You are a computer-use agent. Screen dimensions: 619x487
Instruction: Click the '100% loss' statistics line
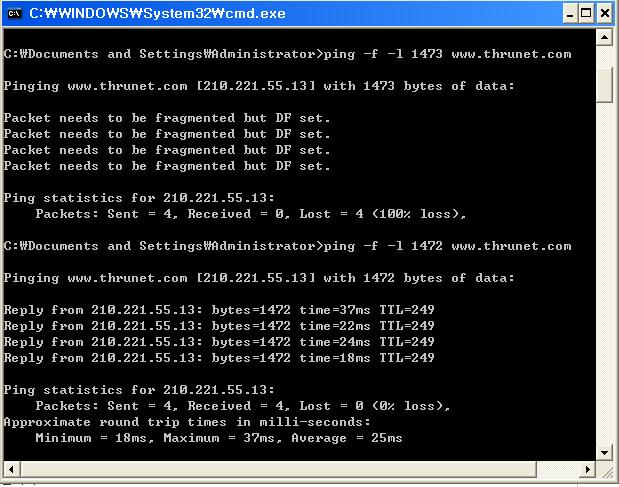pyautogui.click(x=251, y=214)
